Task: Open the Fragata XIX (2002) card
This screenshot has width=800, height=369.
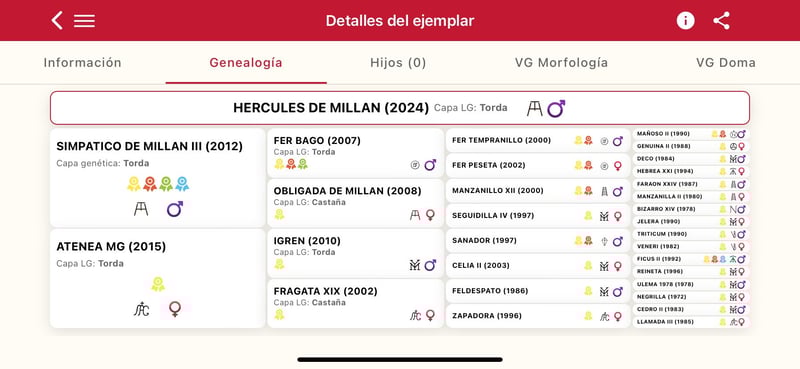Action: tap(356, 304)
